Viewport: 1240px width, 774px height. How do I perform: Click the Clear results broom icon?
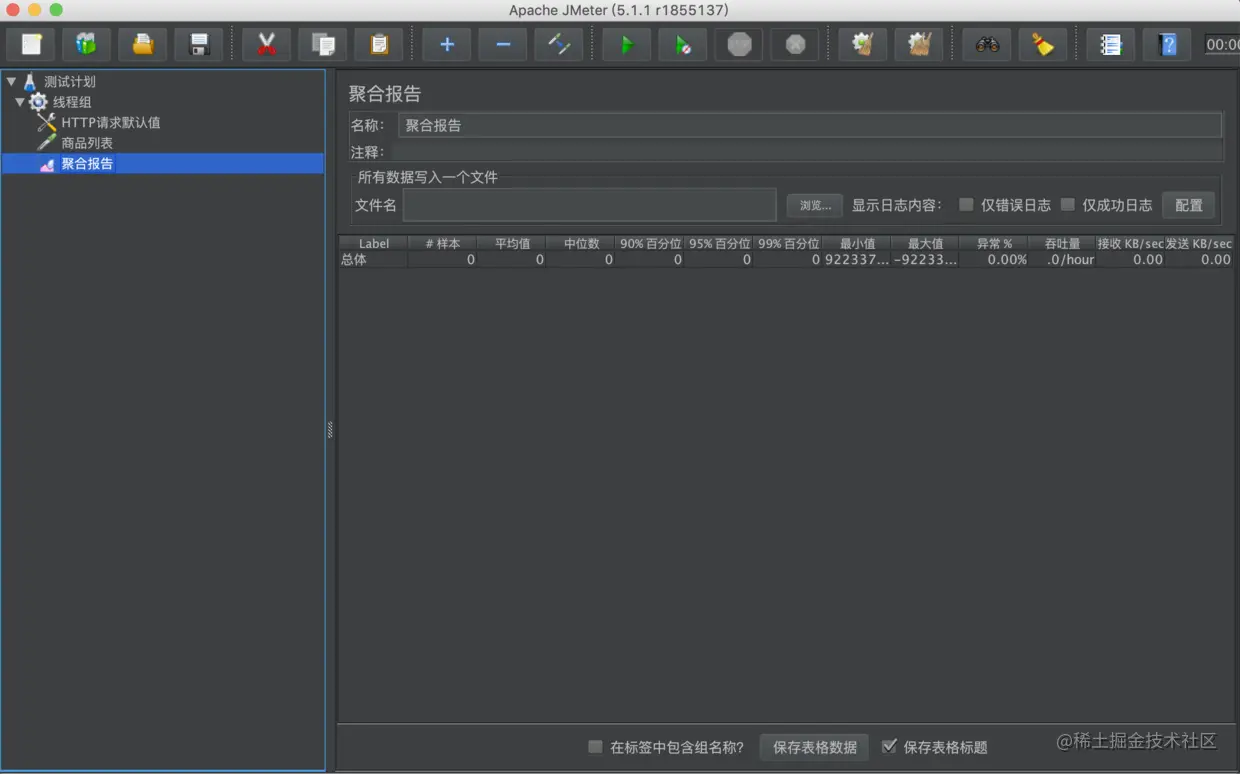click(x=863, y=45)
